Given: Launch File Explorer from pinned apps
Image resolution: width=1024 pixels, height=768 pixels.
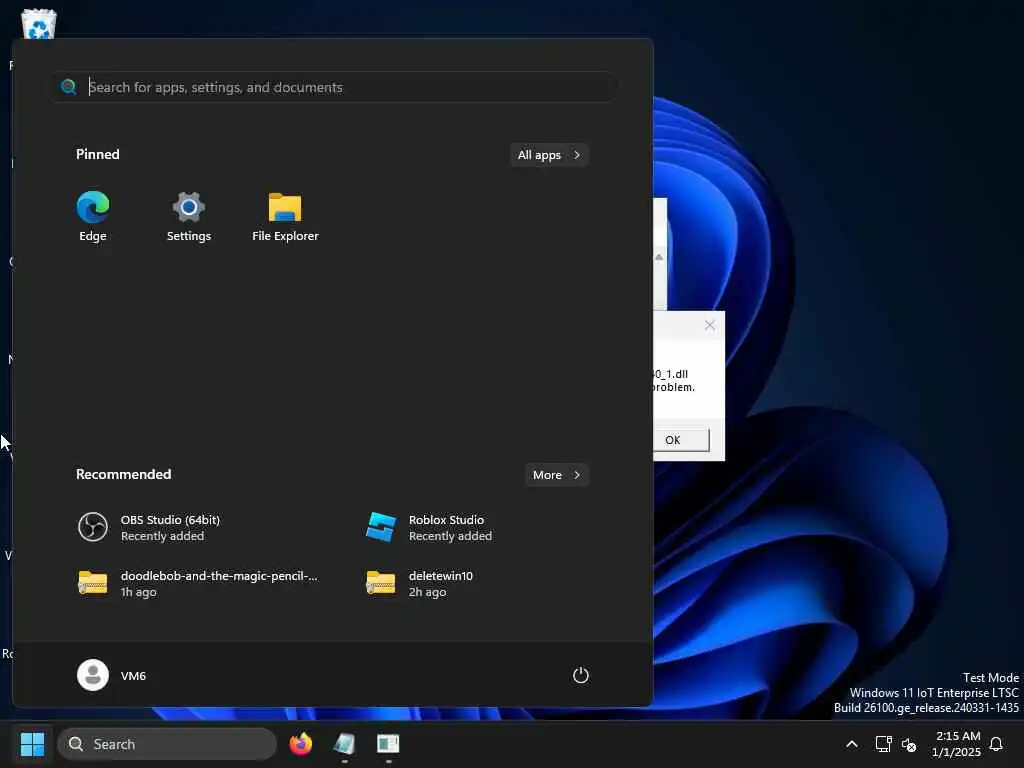Looking at the screenshot, I should tap(285, 216).
